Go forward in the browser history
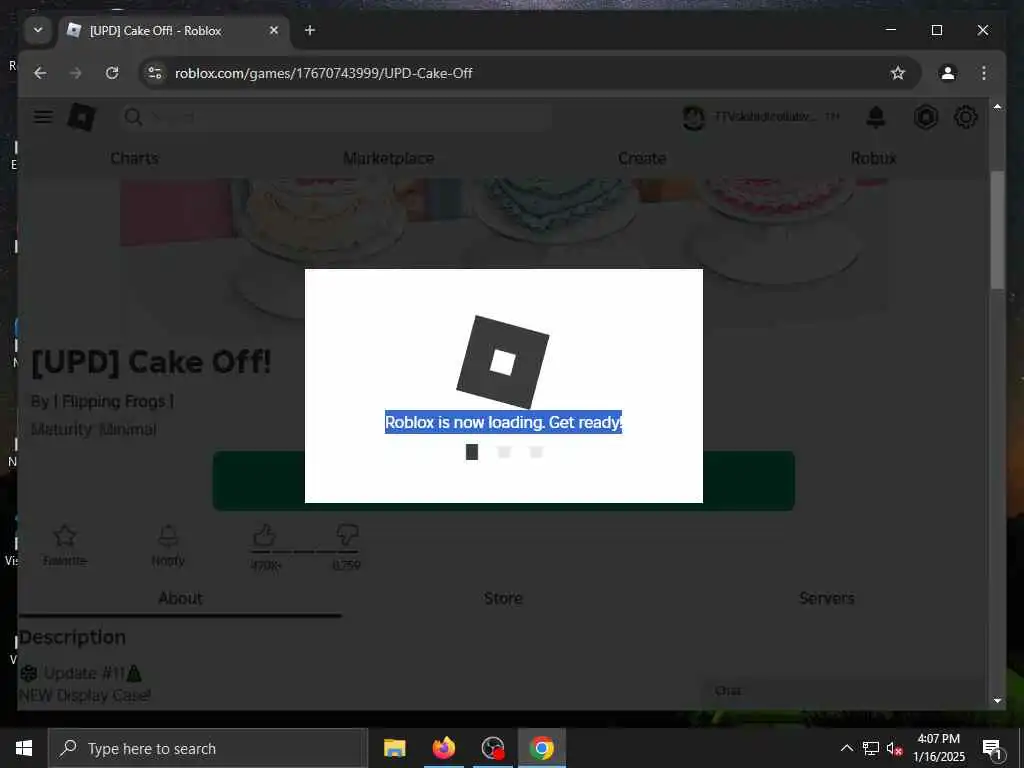Viewport: 1024px width, 768px height. [x=76, y=73]
